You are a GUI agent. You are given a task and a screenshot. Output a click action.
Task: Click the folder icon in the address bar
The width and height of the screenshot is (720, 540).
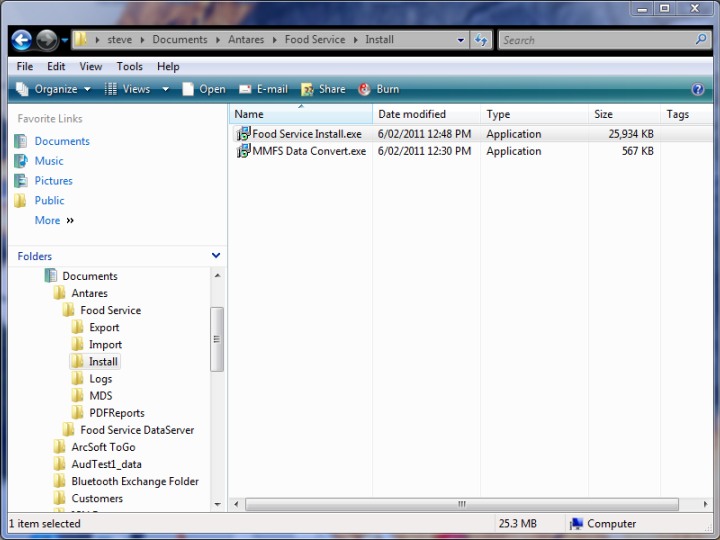point(80,39)
